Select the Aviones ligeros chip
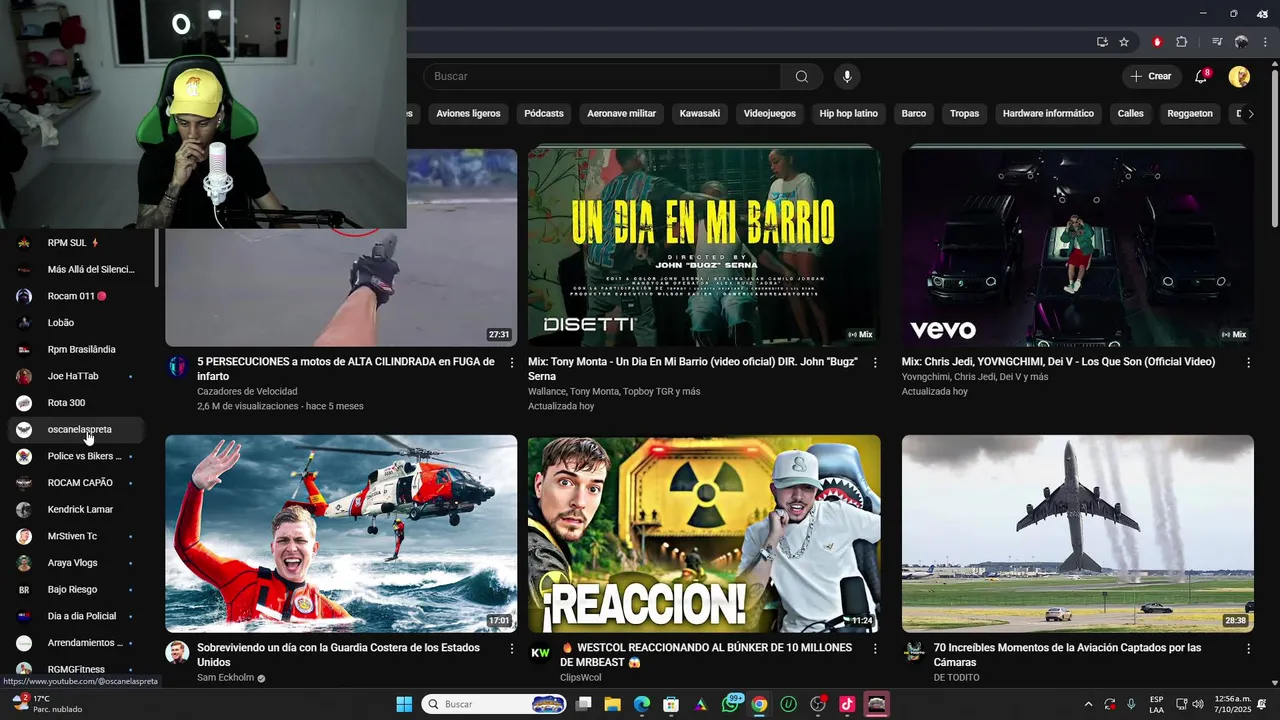This screenshot has height=720, width=1280. (x=468, y=114)
